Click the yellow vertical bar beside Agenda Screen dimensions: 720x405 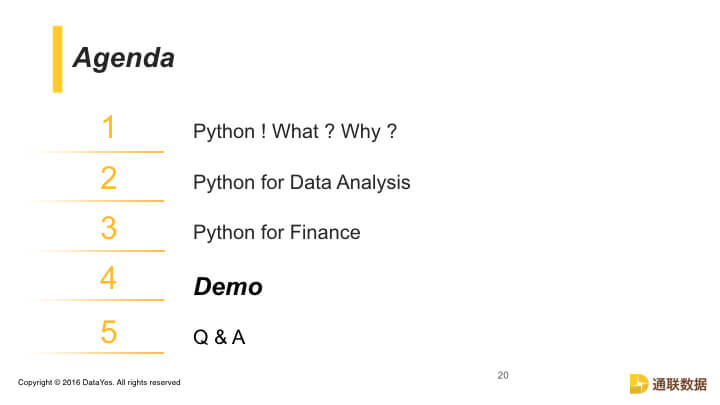pos(57,59)
